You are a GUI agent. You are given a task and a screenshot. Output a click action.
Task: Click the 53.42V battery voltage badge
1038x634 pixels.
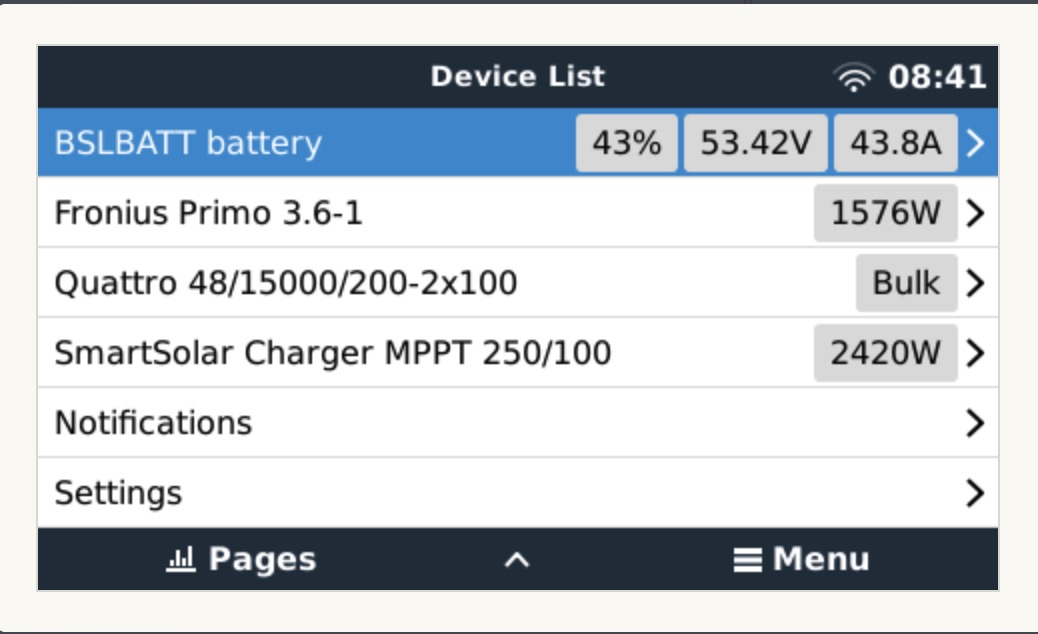(755, 143)
